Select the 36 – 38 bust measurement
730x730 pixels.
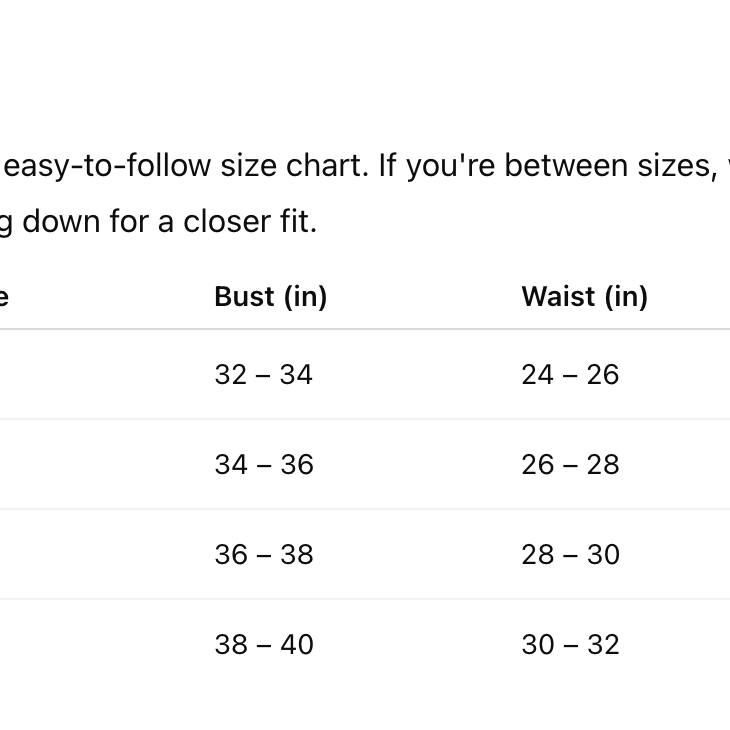pos(264,555)
